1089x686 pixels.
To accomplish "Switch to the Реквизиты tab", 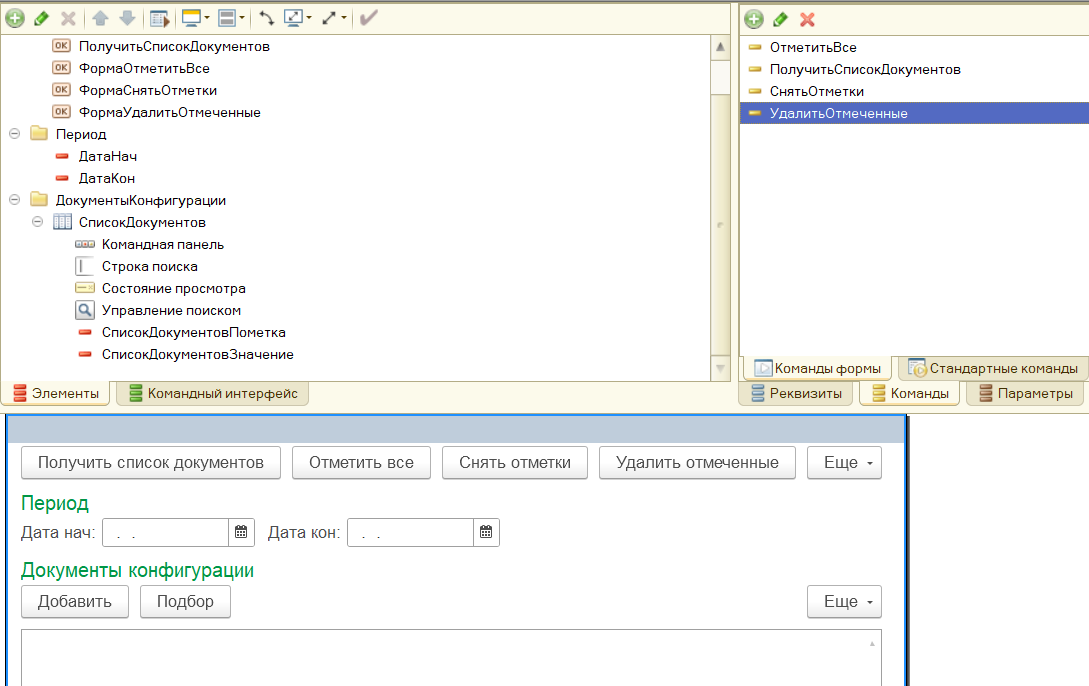I will [797, 394].
